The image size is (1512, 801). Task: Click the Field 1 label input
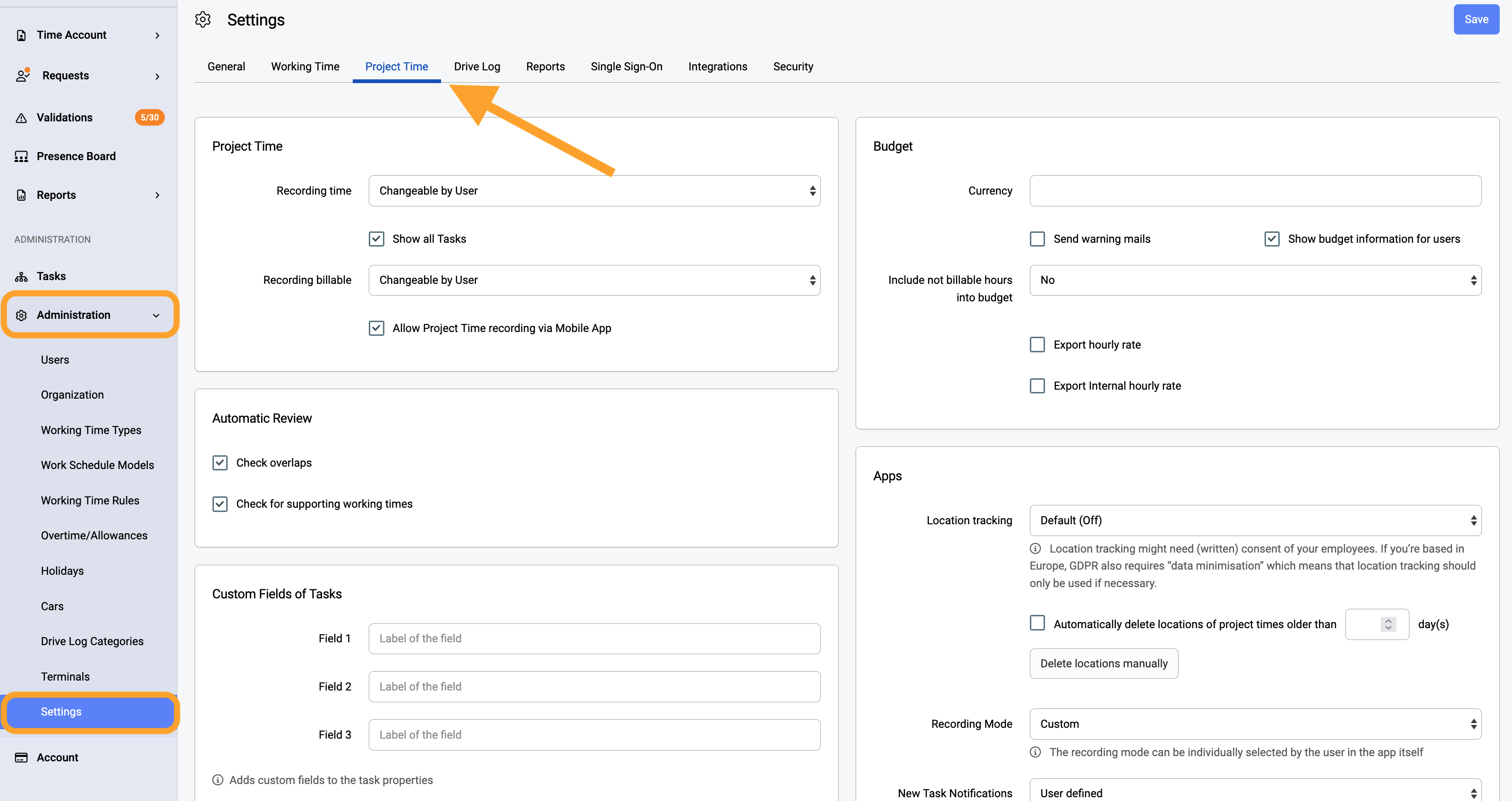click(594, 639)
